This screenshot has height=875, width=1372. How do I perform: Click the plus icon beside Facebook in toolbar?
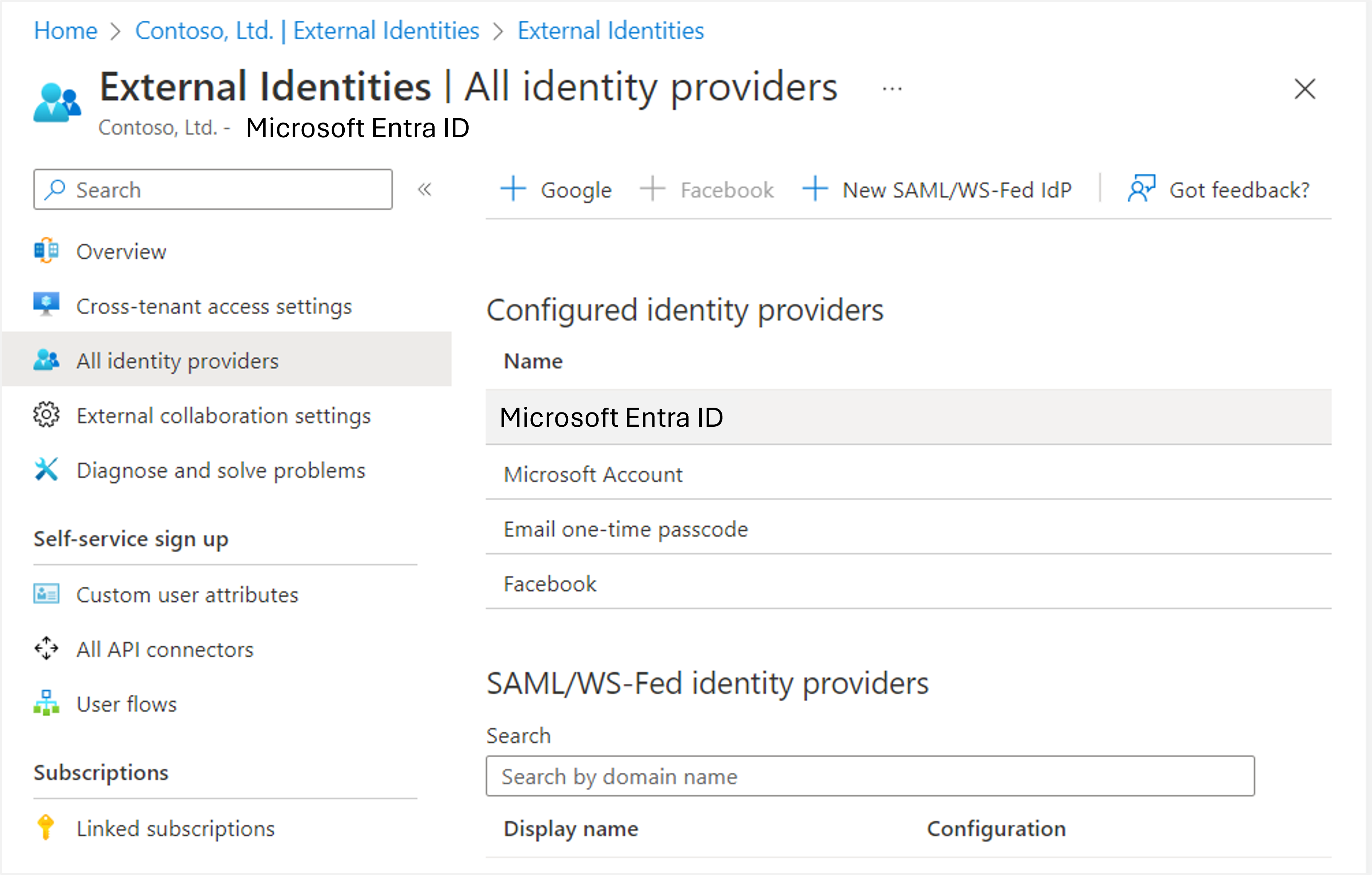click(652, 188)
